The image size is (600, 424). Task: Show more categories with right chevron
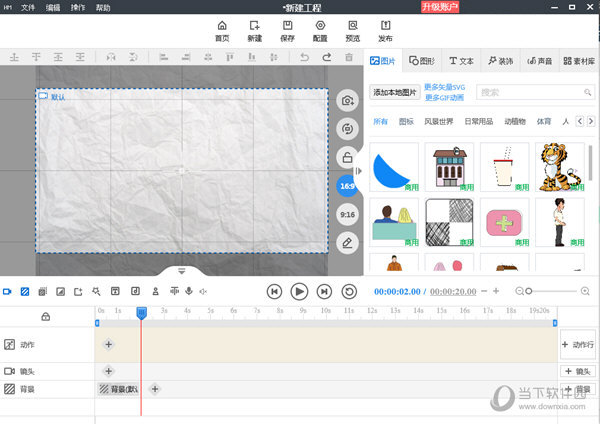(591, 122)
